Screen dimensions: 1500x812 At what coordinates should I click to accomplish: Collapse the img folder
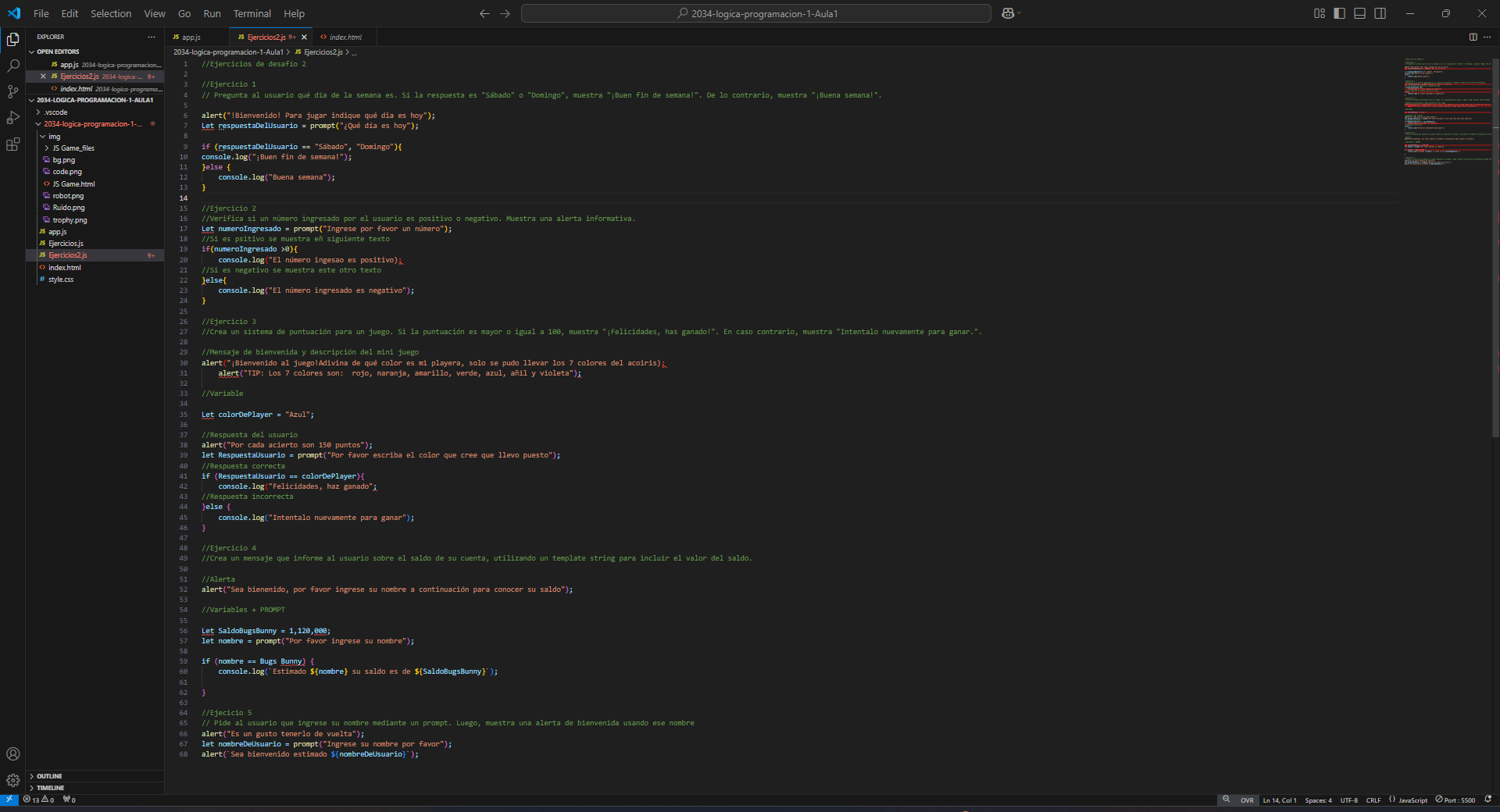[54, 137]
